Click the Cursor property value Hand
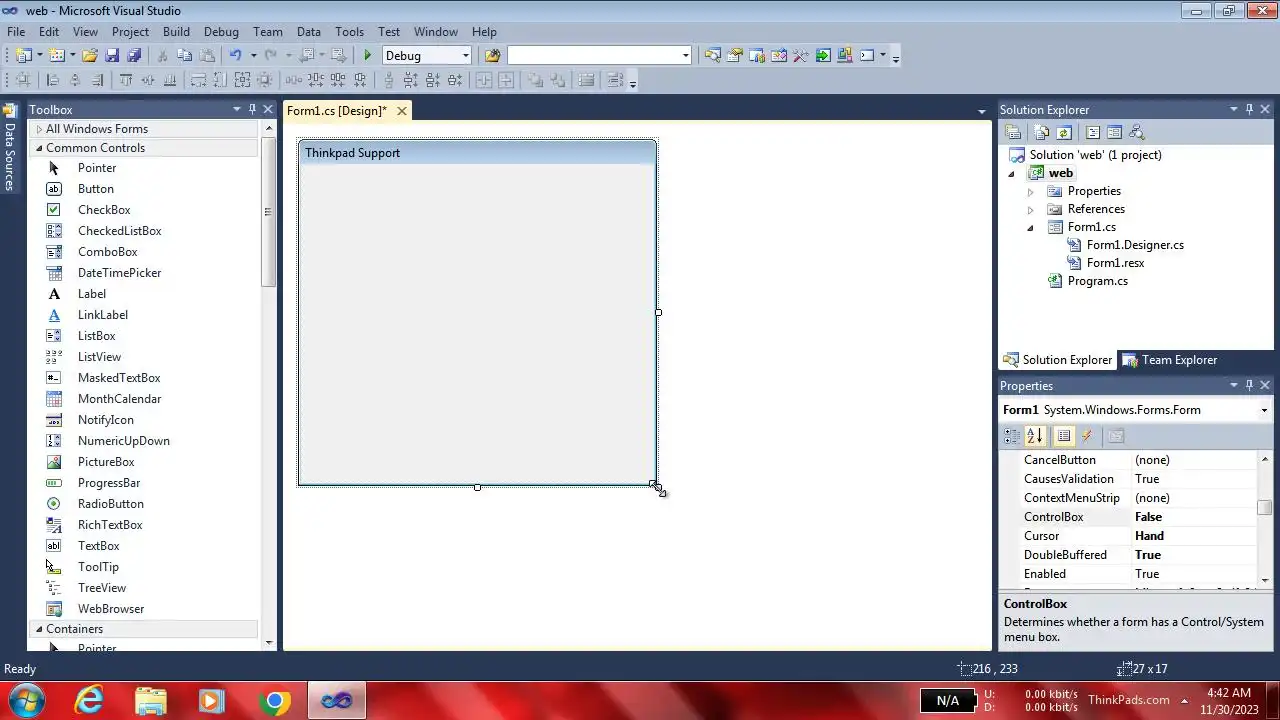This screenshot has width=1280, height=720. pyautogui.click(x=1149, y=536)
